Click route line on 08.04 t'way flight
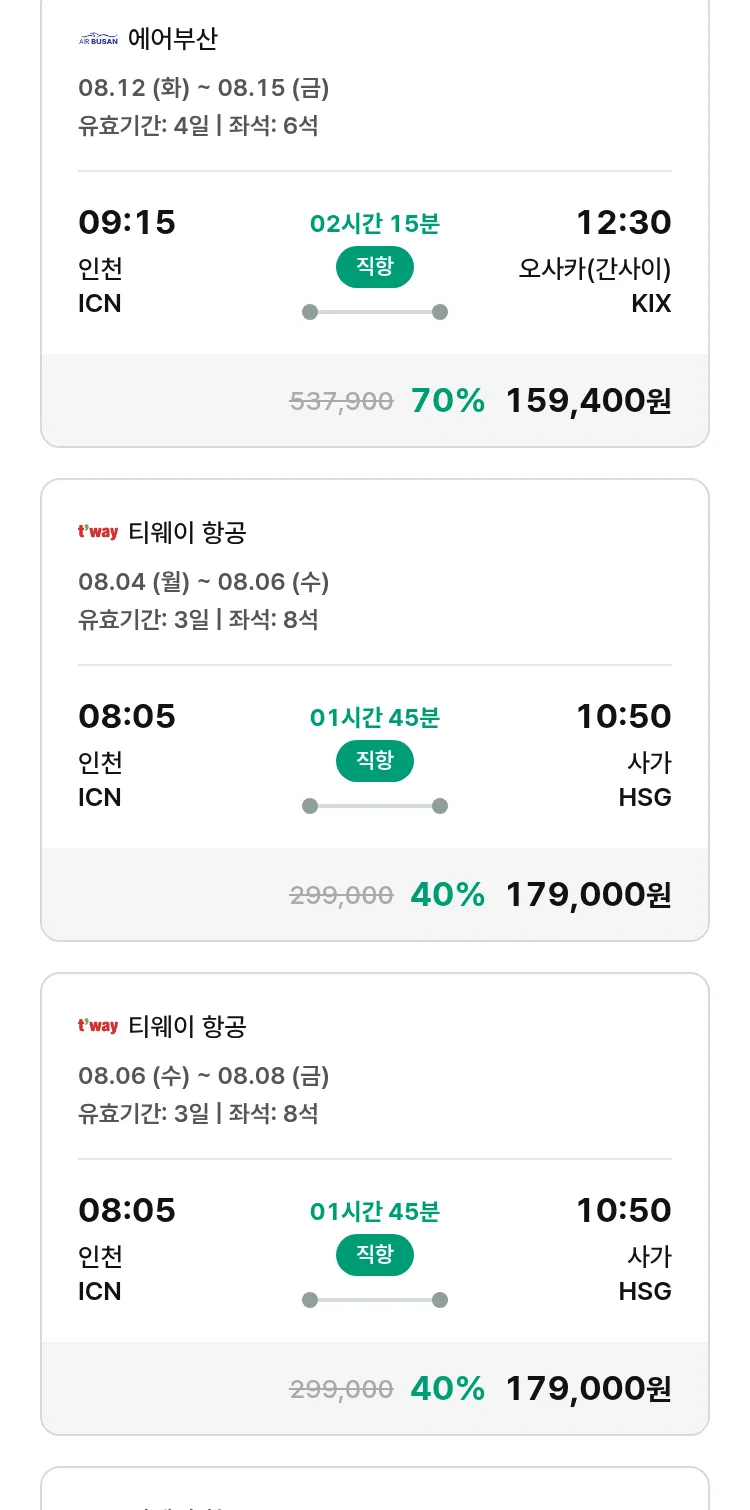Screen dimensions: 750x1510 (375, 806)
